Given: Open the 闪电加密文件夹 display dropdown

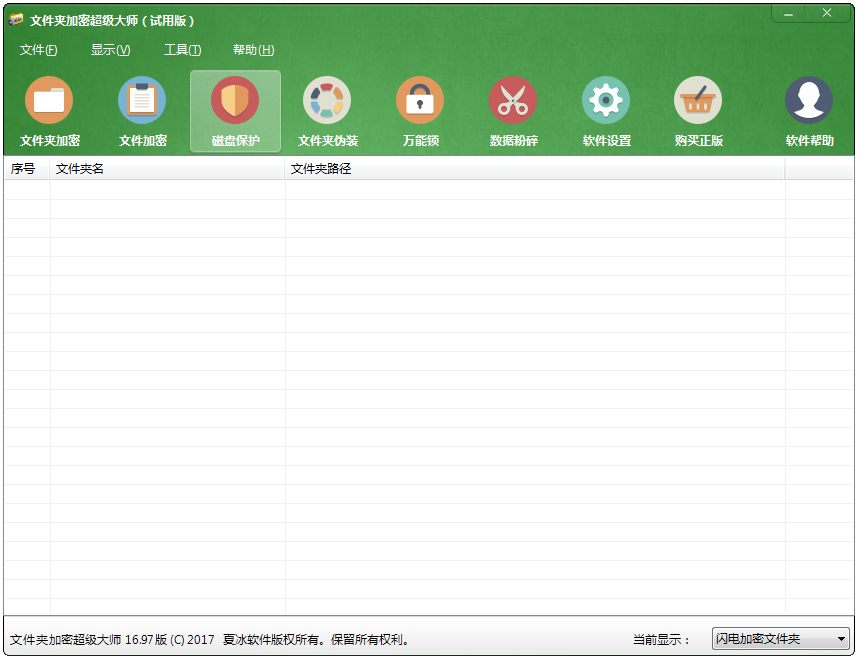Looking at the screenshot, I should click(781, 639).
